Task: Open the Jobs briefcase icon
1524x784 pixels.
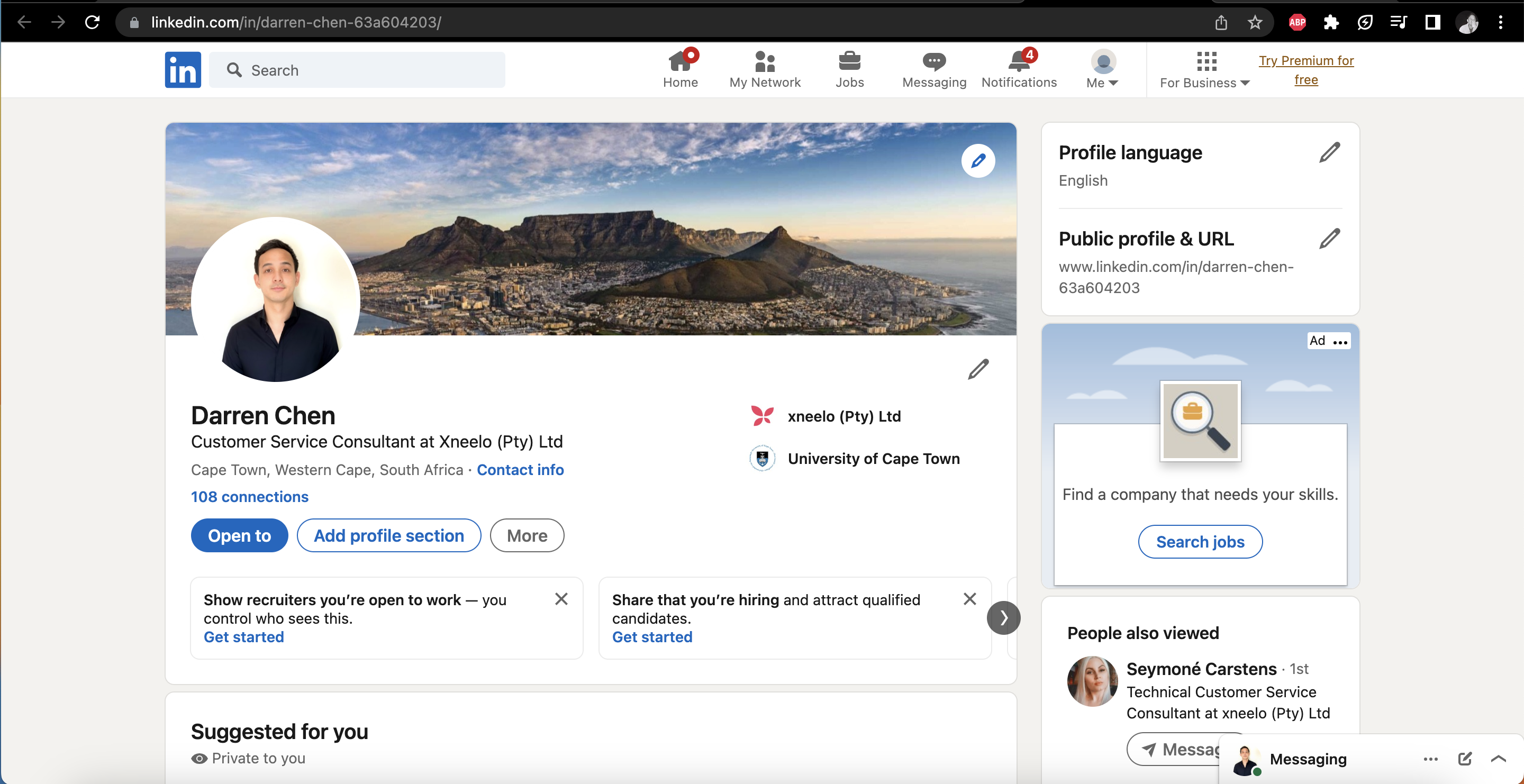Action: [849, 61]
